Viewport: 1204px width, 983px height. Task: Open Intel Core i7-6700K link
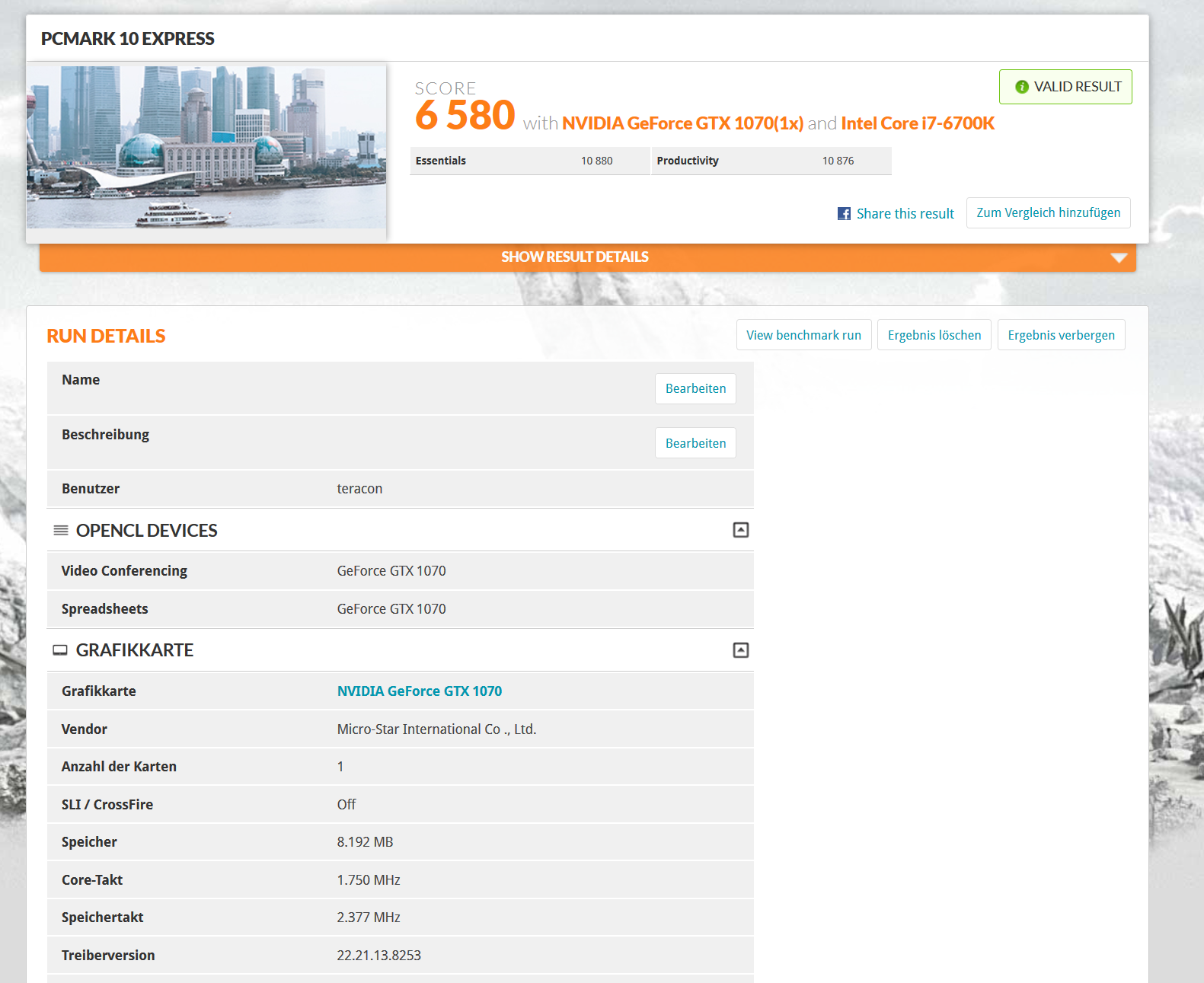918,123
